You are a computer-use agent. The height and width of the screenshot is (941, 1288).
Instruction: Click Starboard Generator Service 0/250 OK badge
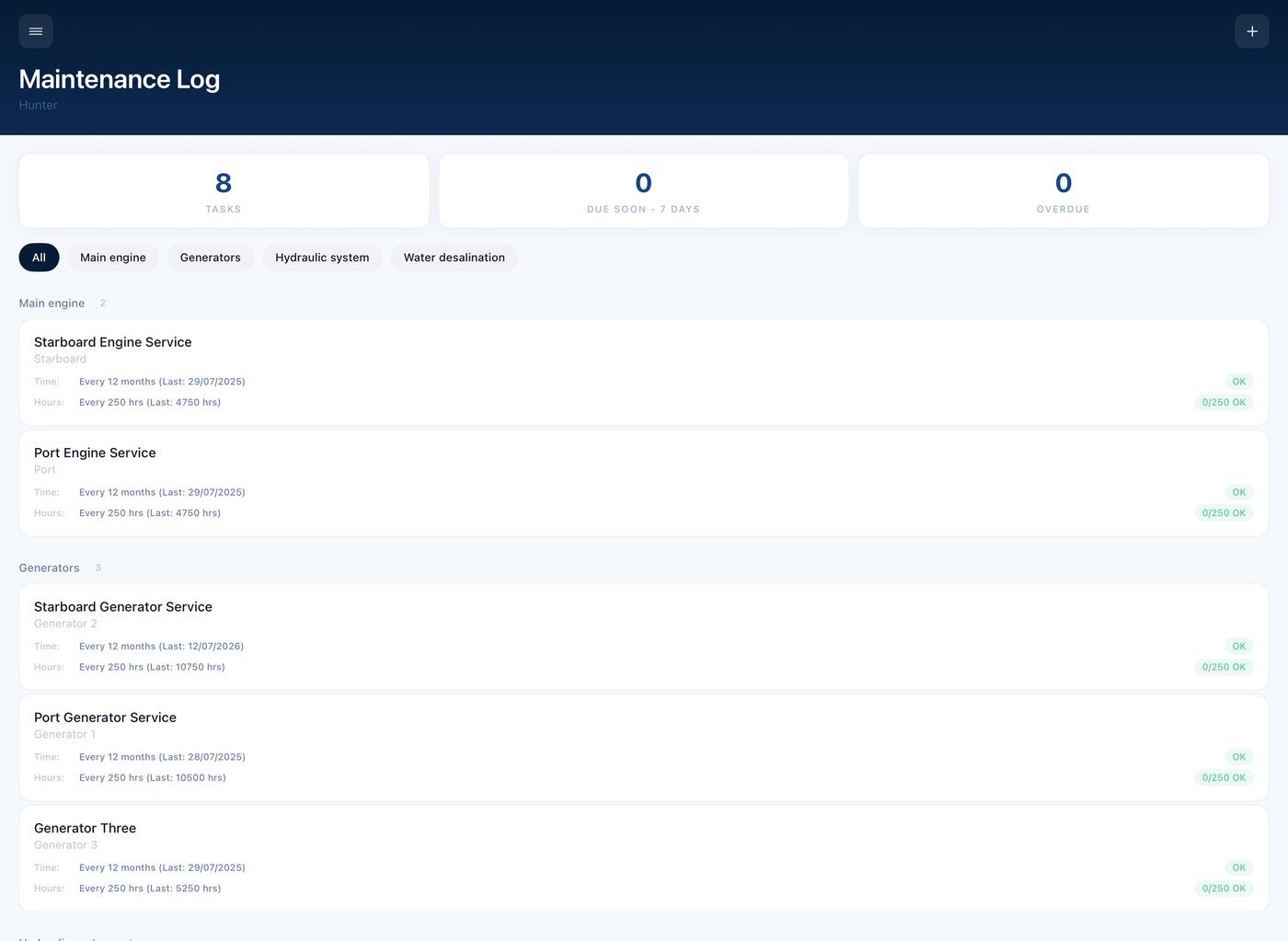[1224, 667]
